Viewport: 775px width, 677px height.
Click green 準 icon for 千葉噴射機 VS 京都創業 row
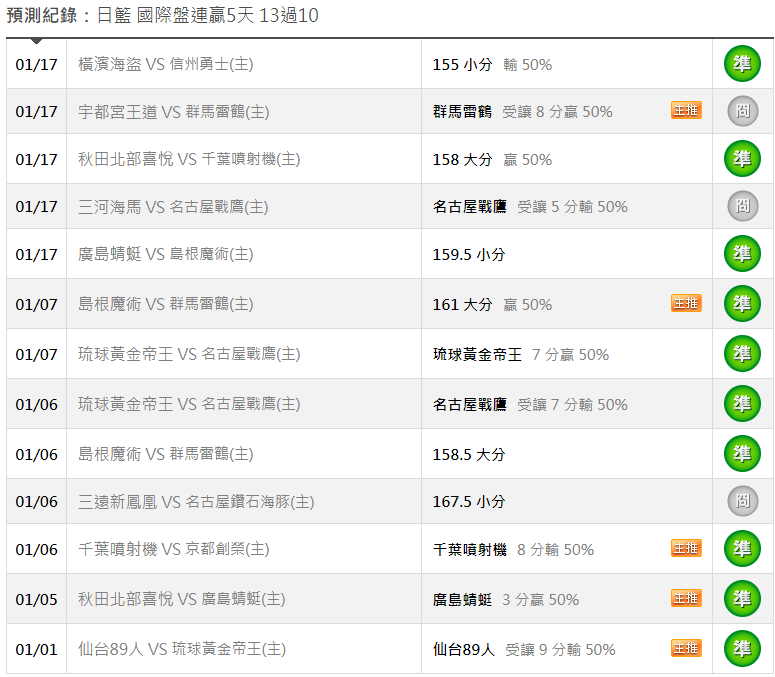742,549
